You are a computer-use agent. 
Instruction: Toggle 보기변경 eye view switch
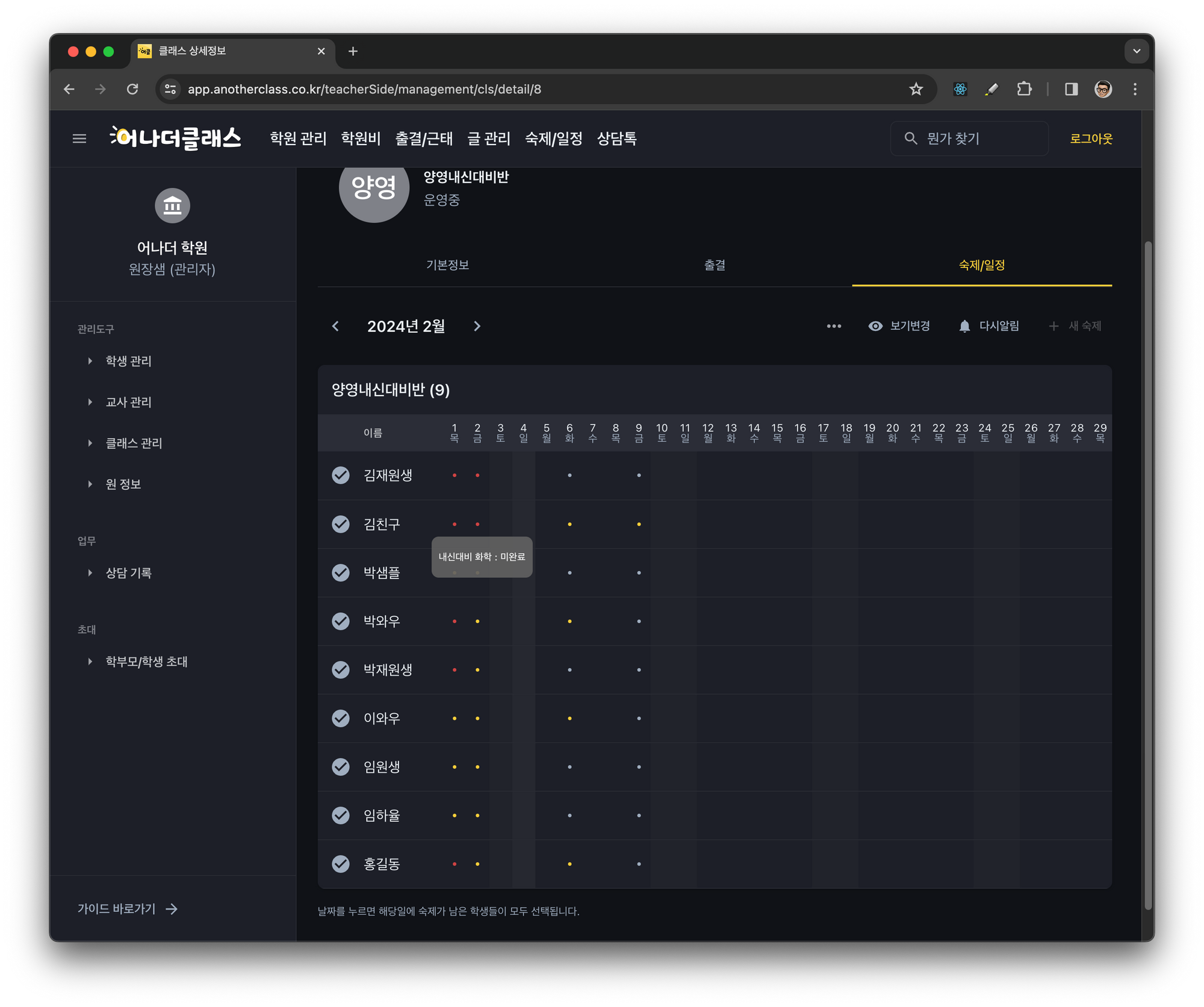point(899,326)
